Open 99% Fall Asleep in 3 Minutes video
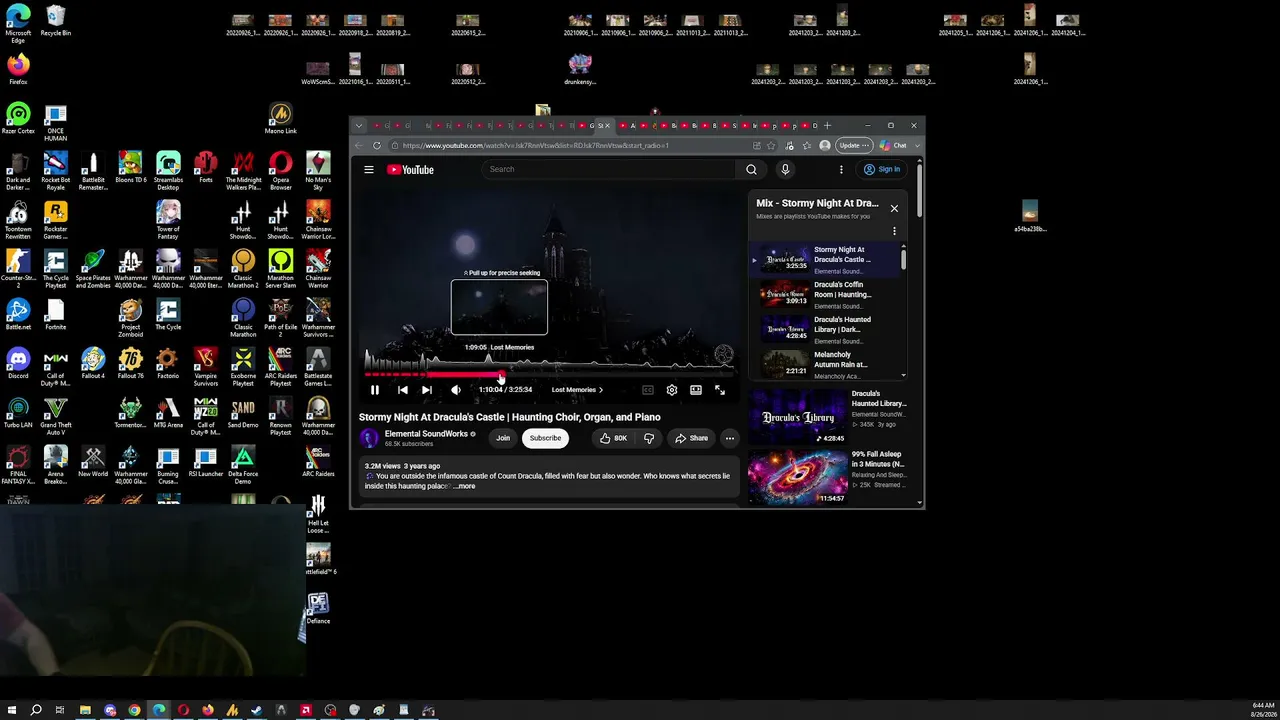The image size is (1280, 720). point(827,478)
